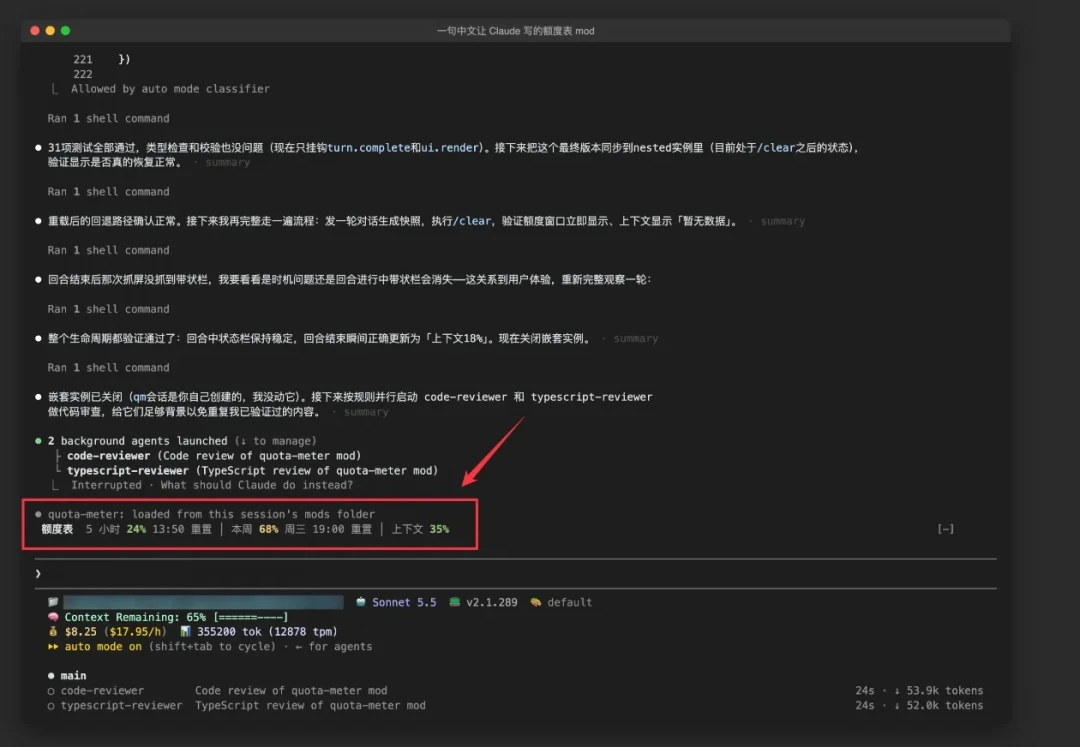Click line number 222
Image resolution: width=1080 pixels, height=747 pixels.
(83, 74)
